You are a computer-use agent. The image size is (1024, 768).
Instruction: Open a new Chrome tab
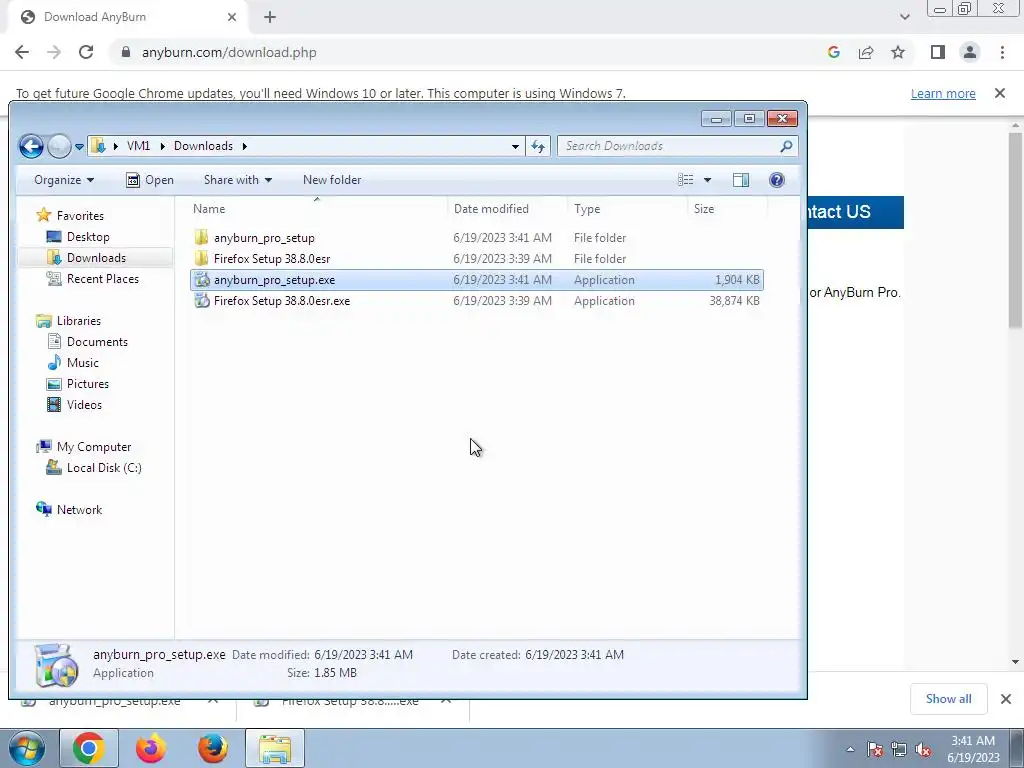coord(270,17)
